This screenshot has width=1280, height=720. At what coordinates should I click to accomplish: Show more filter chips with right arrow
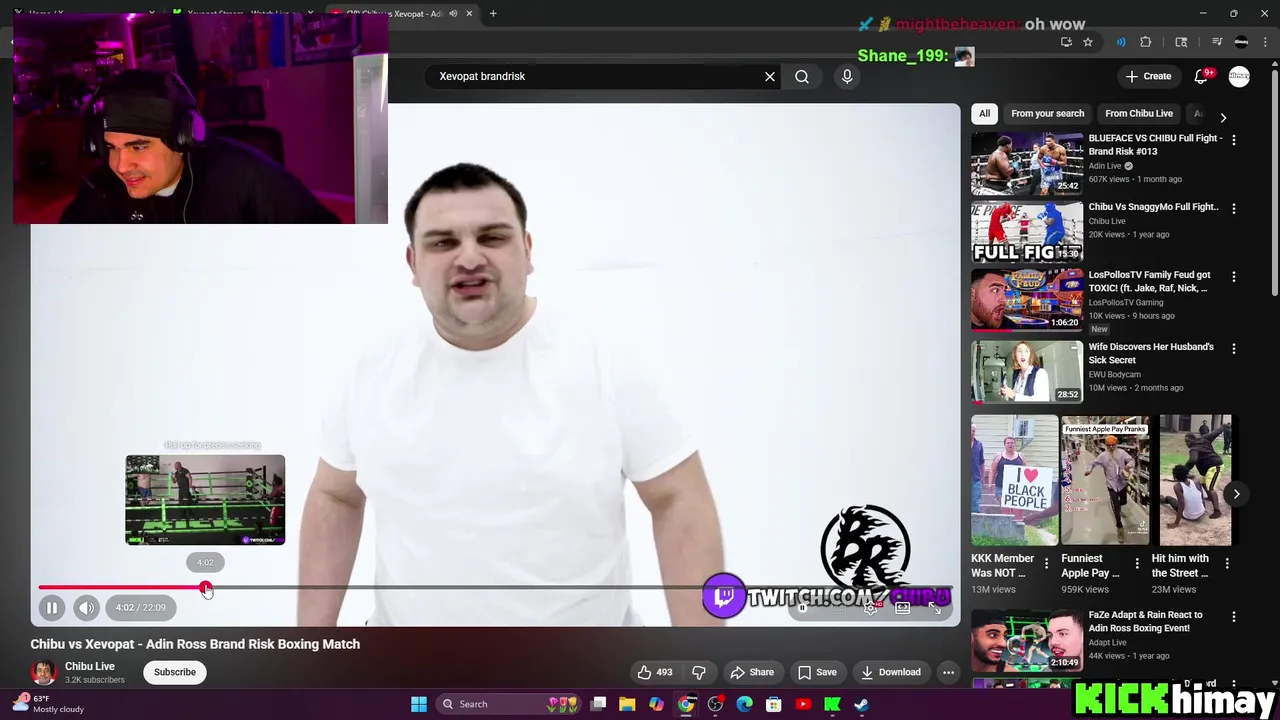pyautogui.click(x=1222, y=117)
